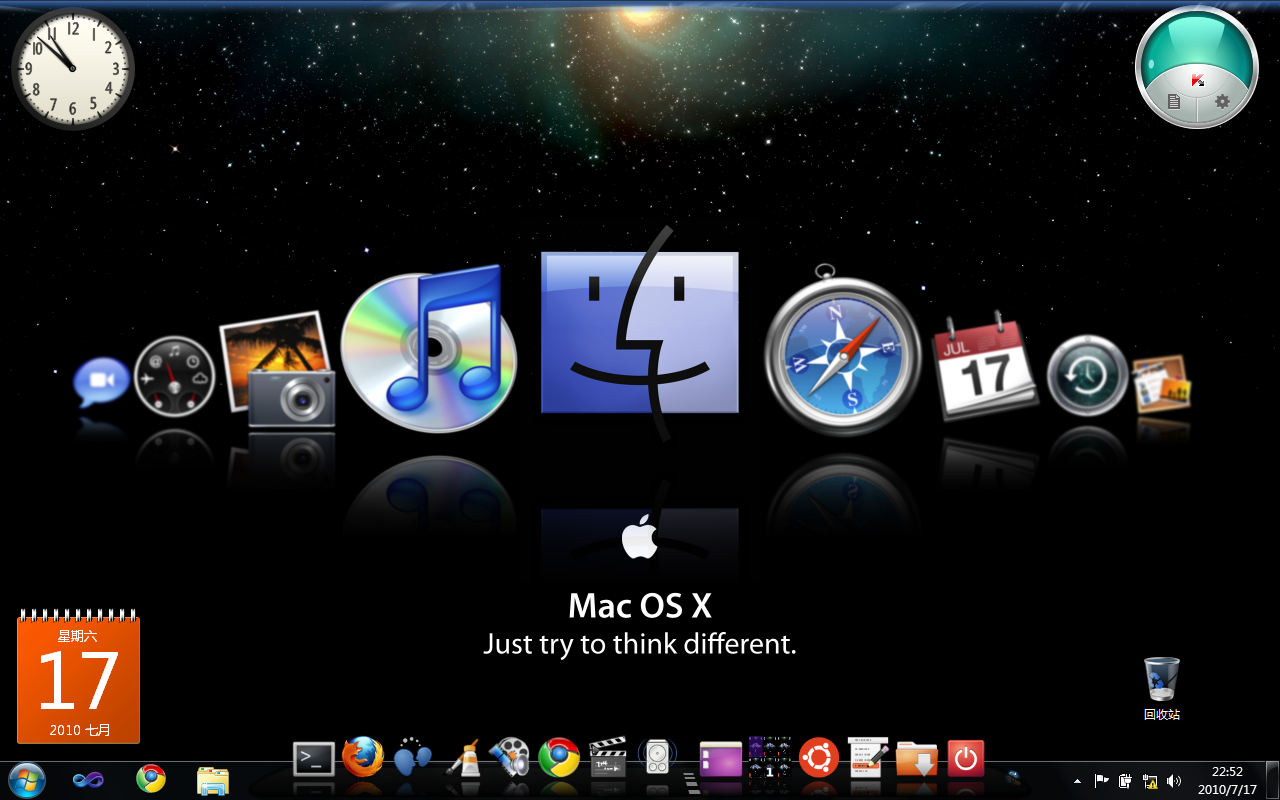Open the blue footprints icon in dock
The width and height of the screenshot is (1280, 800).
[412, 759]
